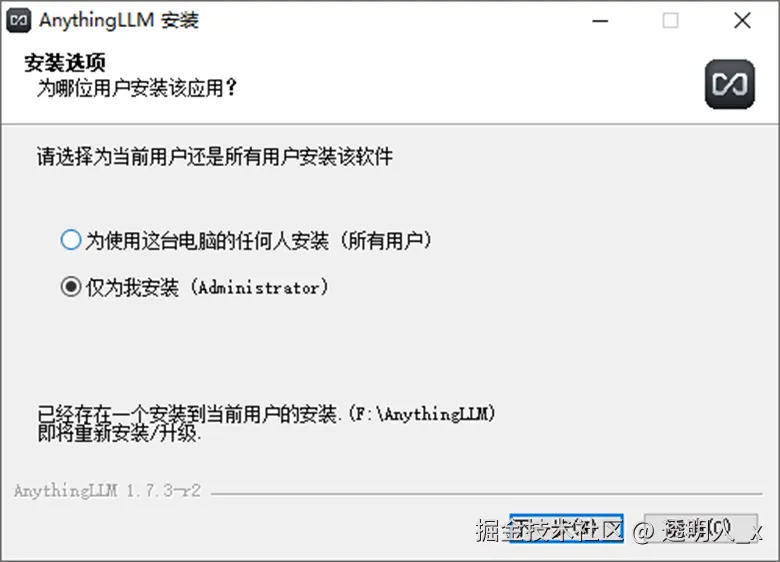This screenshot has width=780, height=562.
Task: Click the AnythingLLM 1.7.3-r2 version label
Action: pyautogui.click(x=107, y=491)
